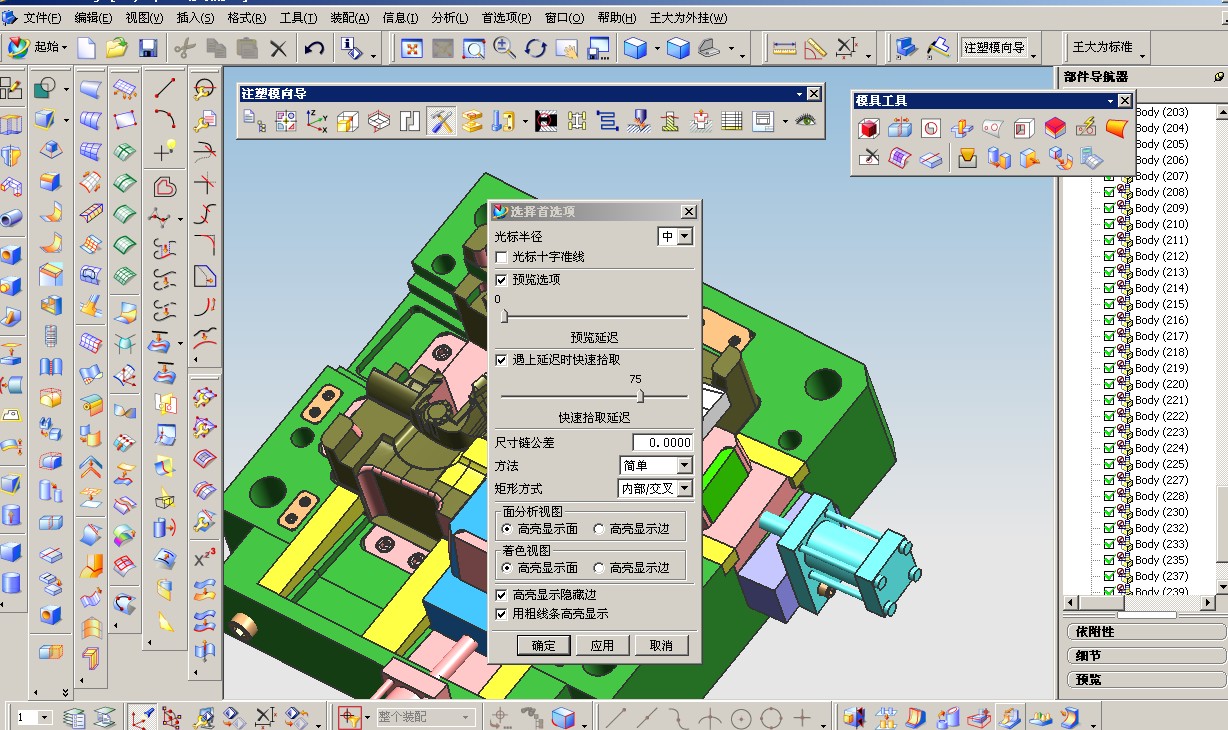Screen dimensions: 1228x730
Task: Click the bill of materials table icon
Action: coord(732,122)
